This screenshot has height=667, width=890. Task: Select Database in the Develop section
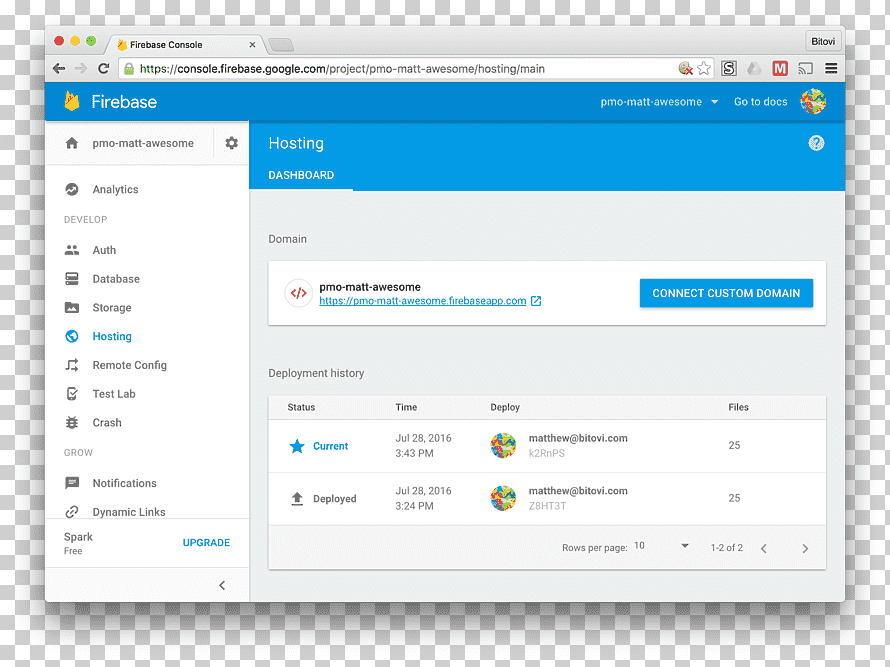[x=116, y=279]
